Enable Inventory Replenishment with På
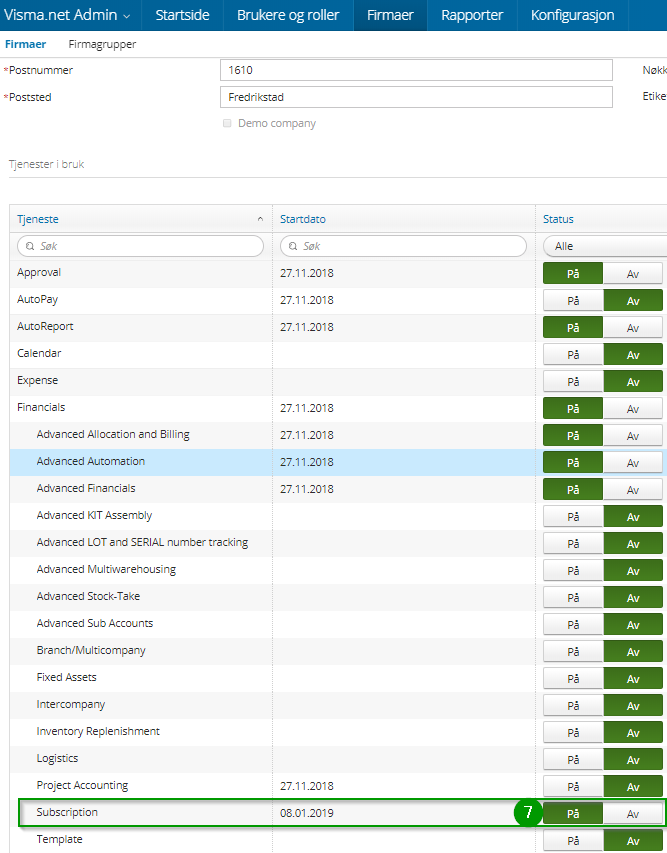Screen dimensions: 667x853 point(573,732)
